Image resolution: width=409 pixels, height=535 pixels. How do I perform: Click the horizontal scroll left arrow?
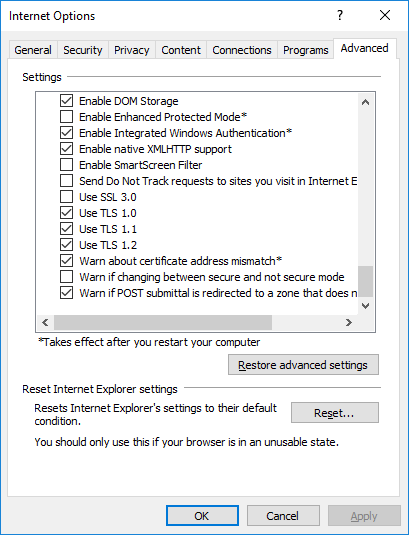click(x=45, y=322)
